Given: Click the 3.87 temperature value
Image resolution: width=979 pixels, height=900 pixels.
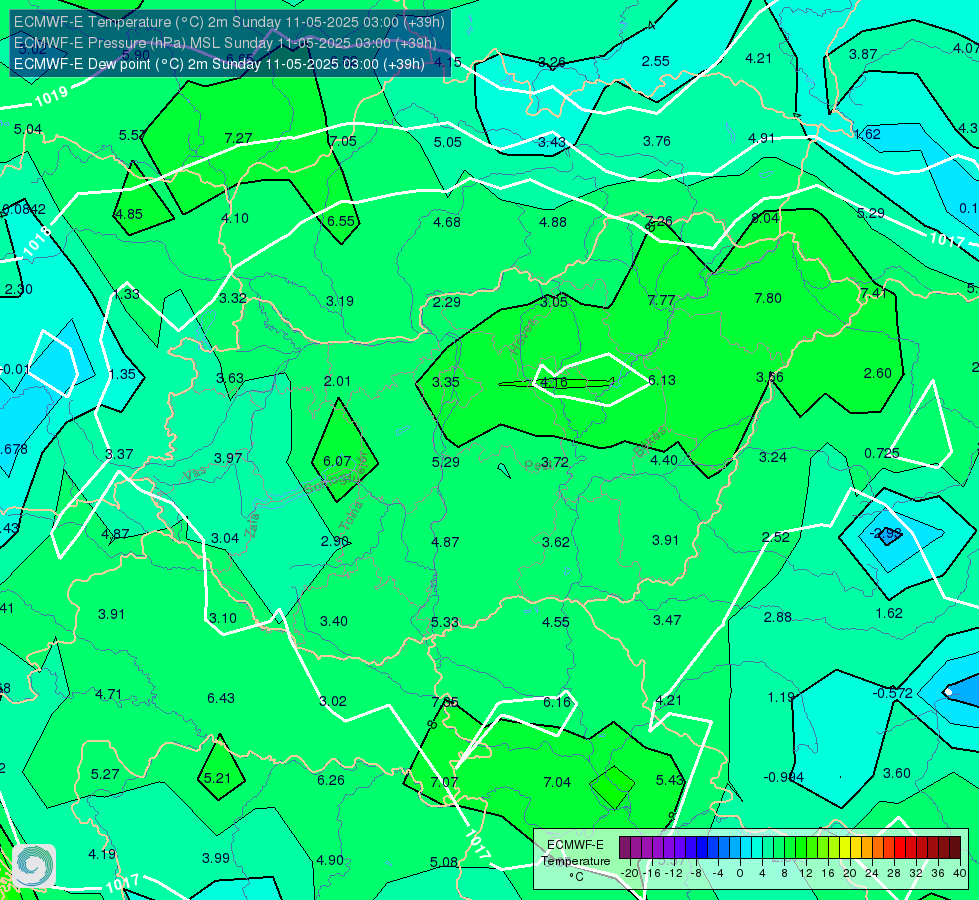Looking at the screenshot, I should (x=863, y=54).
